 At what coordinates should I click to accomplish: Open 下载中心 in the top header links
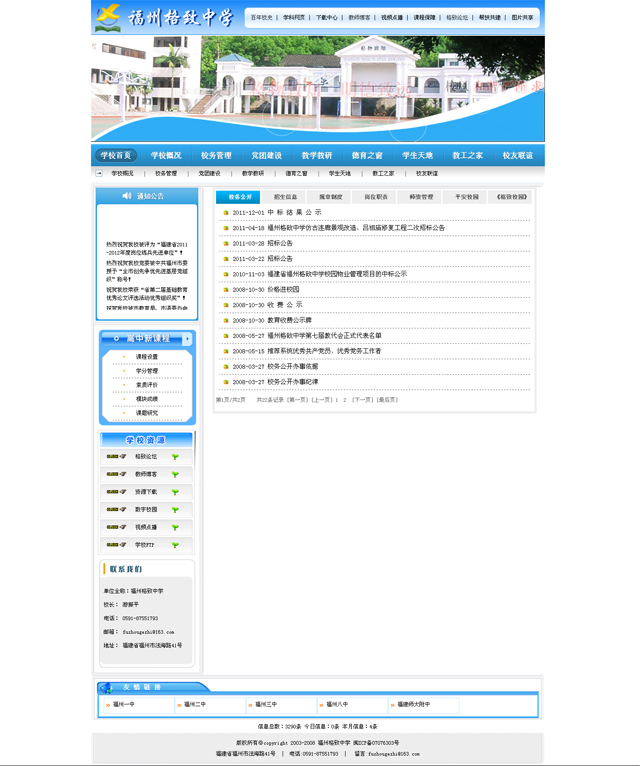pos(326,18)
